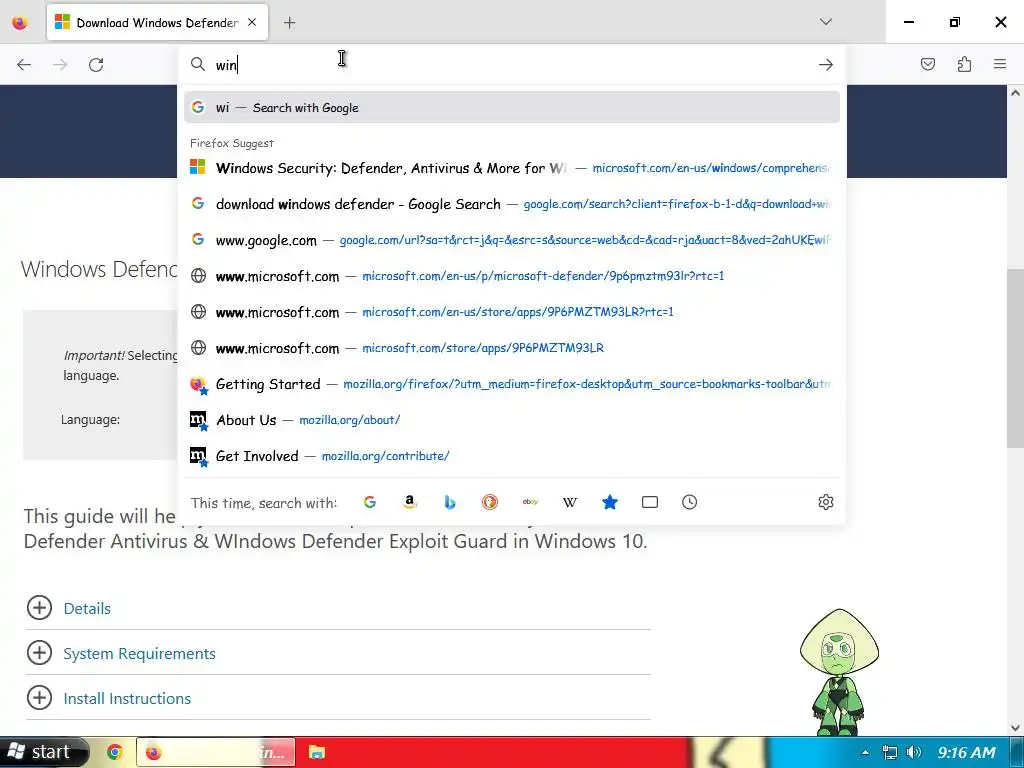Open a new tab with plus button
The height and width of the screenshot is (768, 1024).
tap(289, 23)
